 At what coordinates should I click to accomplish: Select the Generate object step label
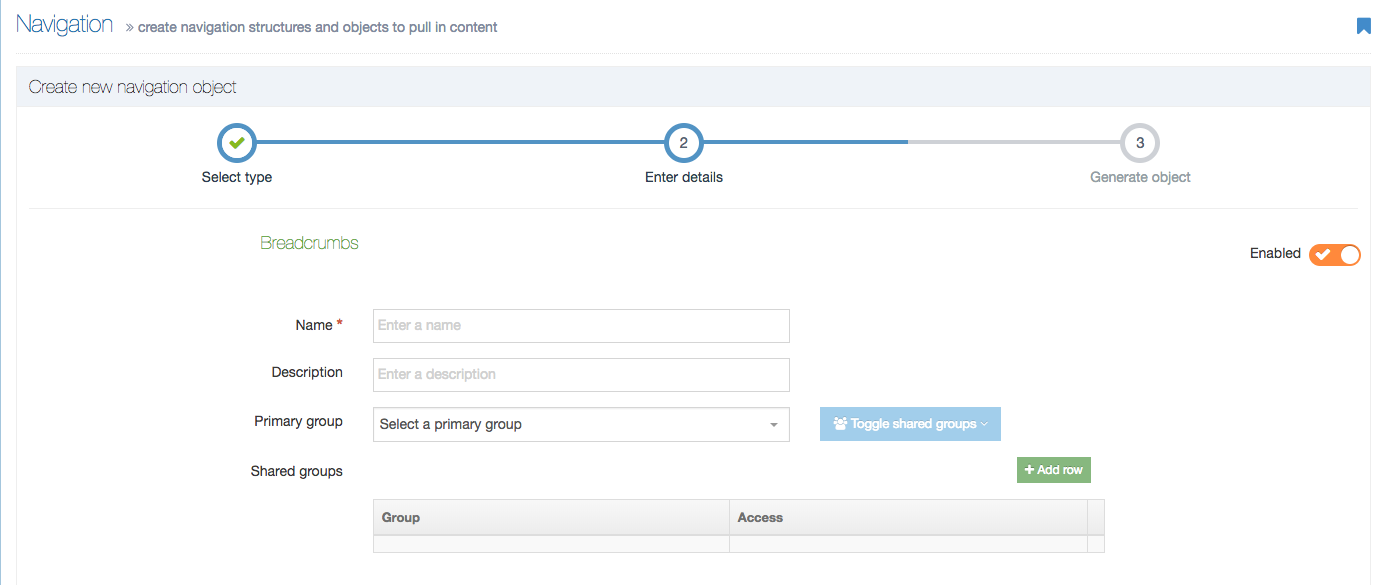(1139, 176)
